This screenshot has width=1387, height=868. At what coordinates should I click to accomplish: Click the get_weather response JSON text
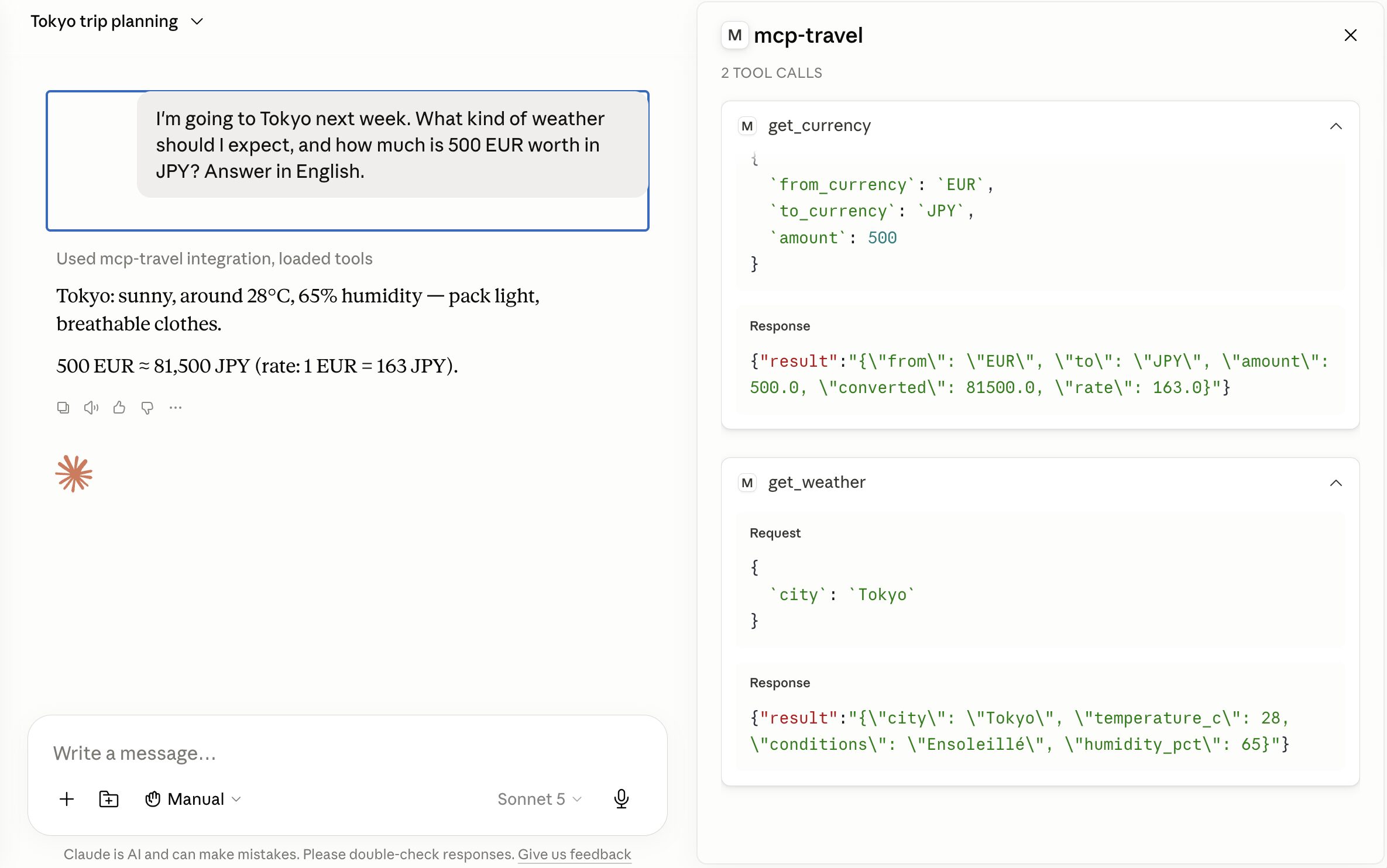coord(1019,731)
